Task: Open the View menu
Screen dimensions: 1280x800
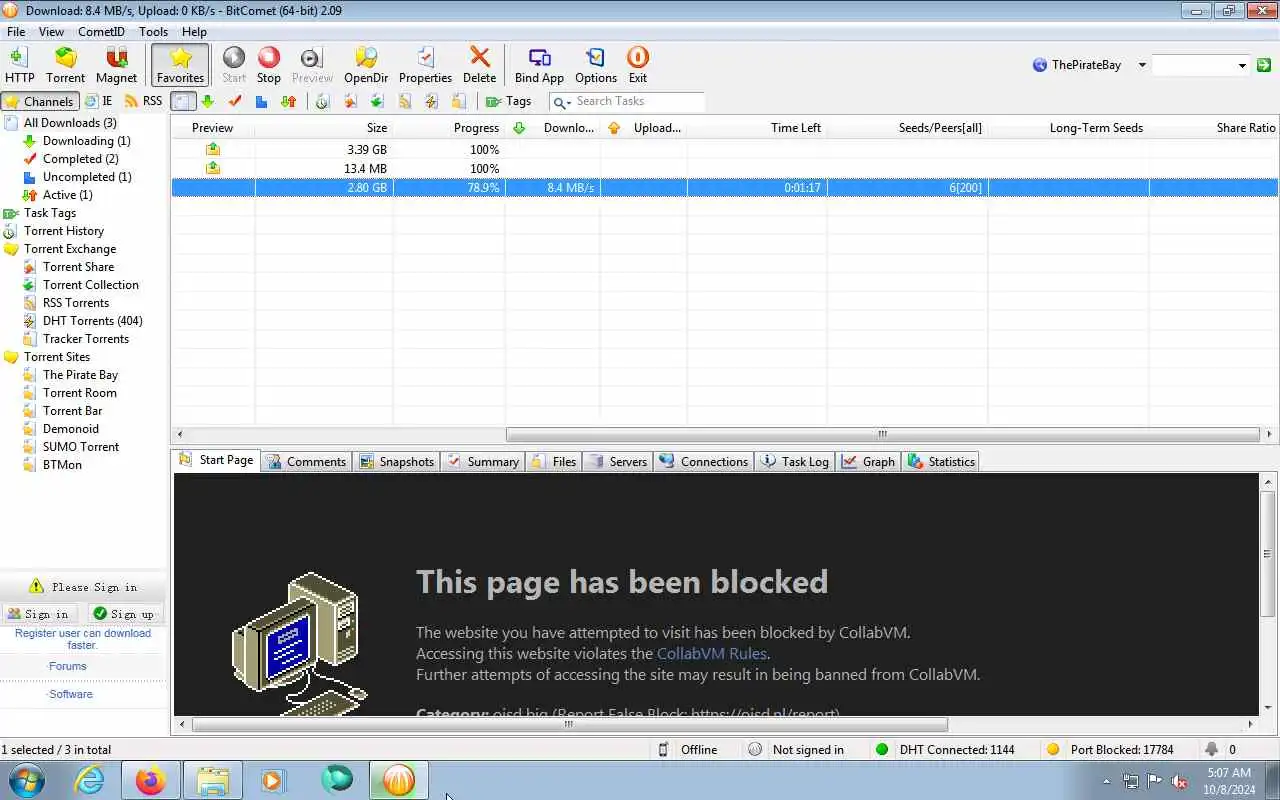Action: point(51,32)
